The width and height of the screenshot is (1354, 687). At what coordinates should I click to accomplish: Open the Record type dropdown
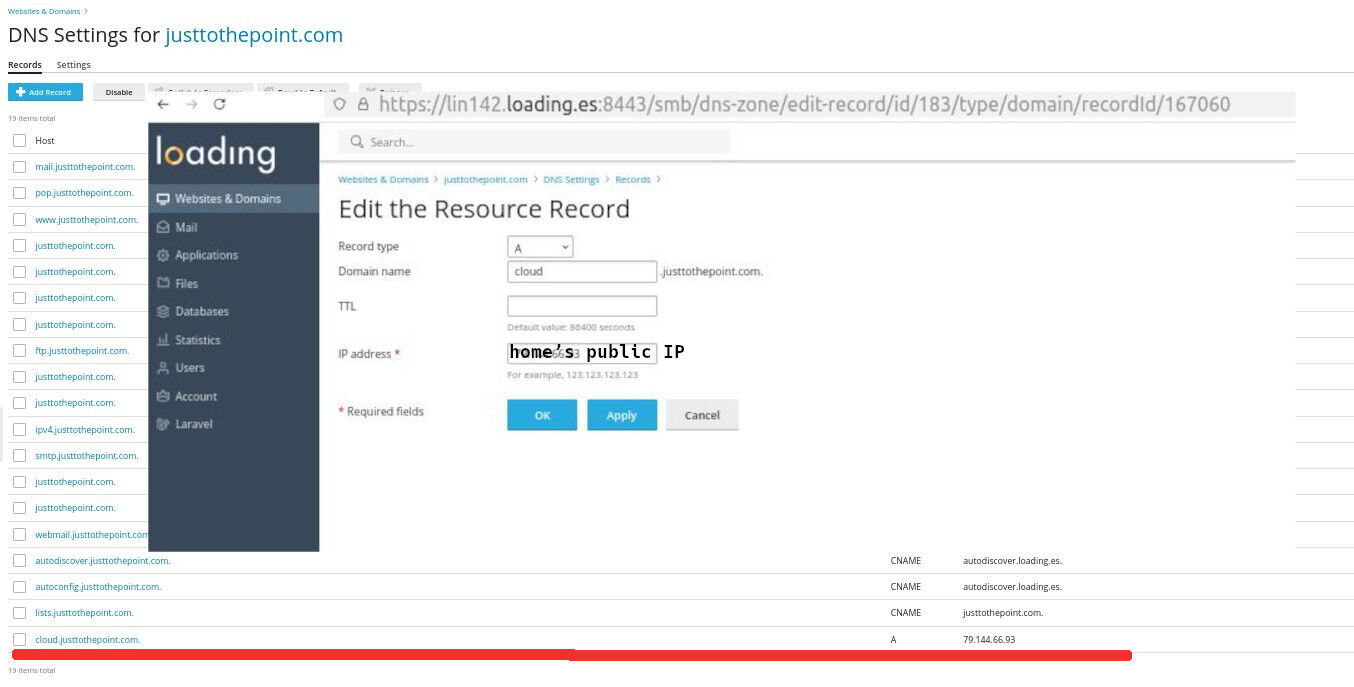coord(540,247)
